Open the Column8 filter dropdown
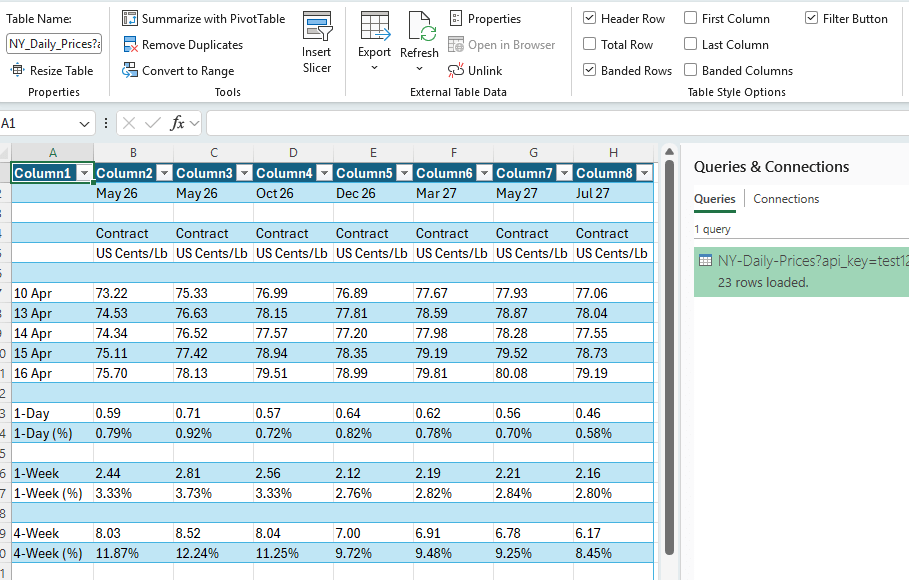The width and height of the screenshot is (909, 580). 645,172
